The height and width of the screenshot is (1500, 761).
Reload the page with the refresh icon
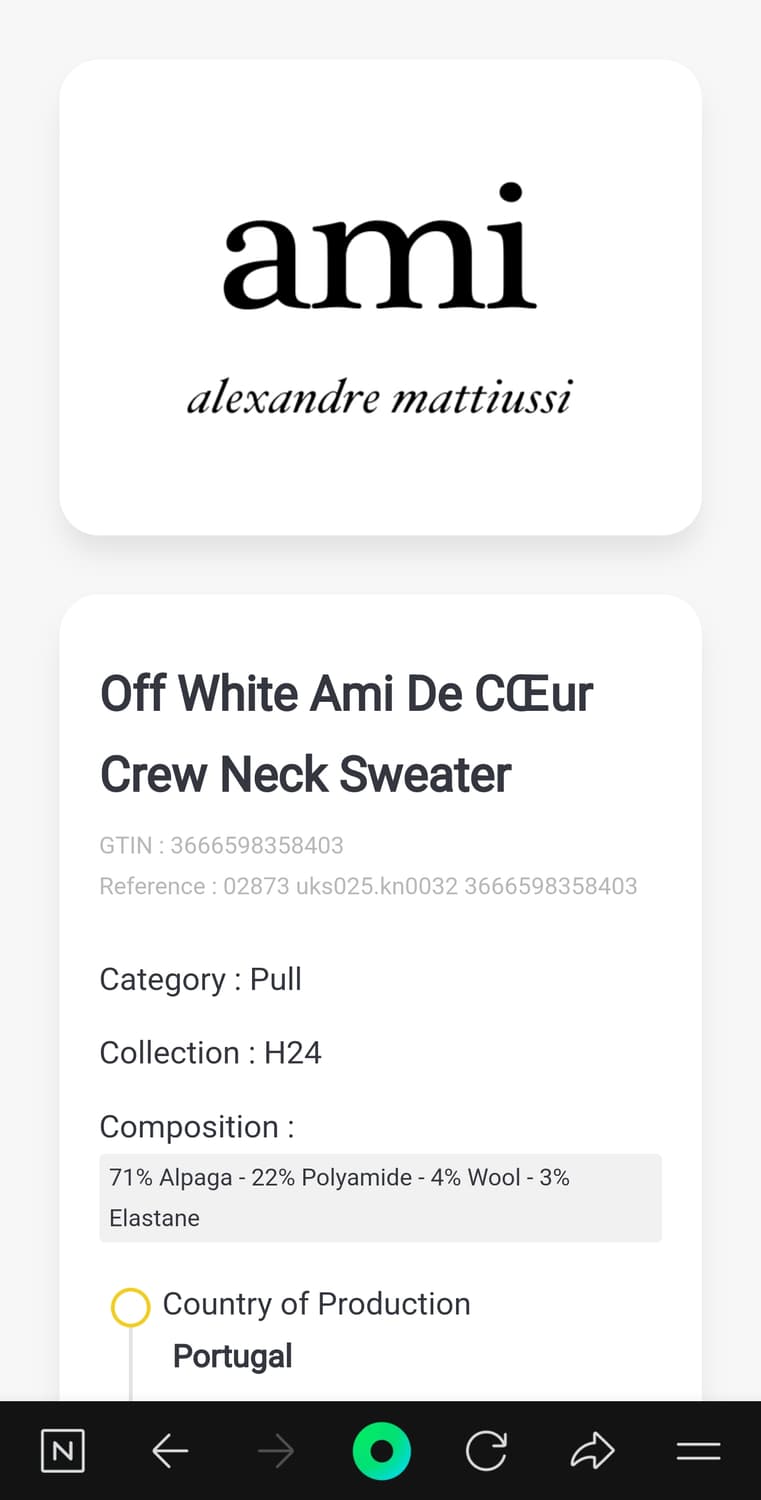487,1451
